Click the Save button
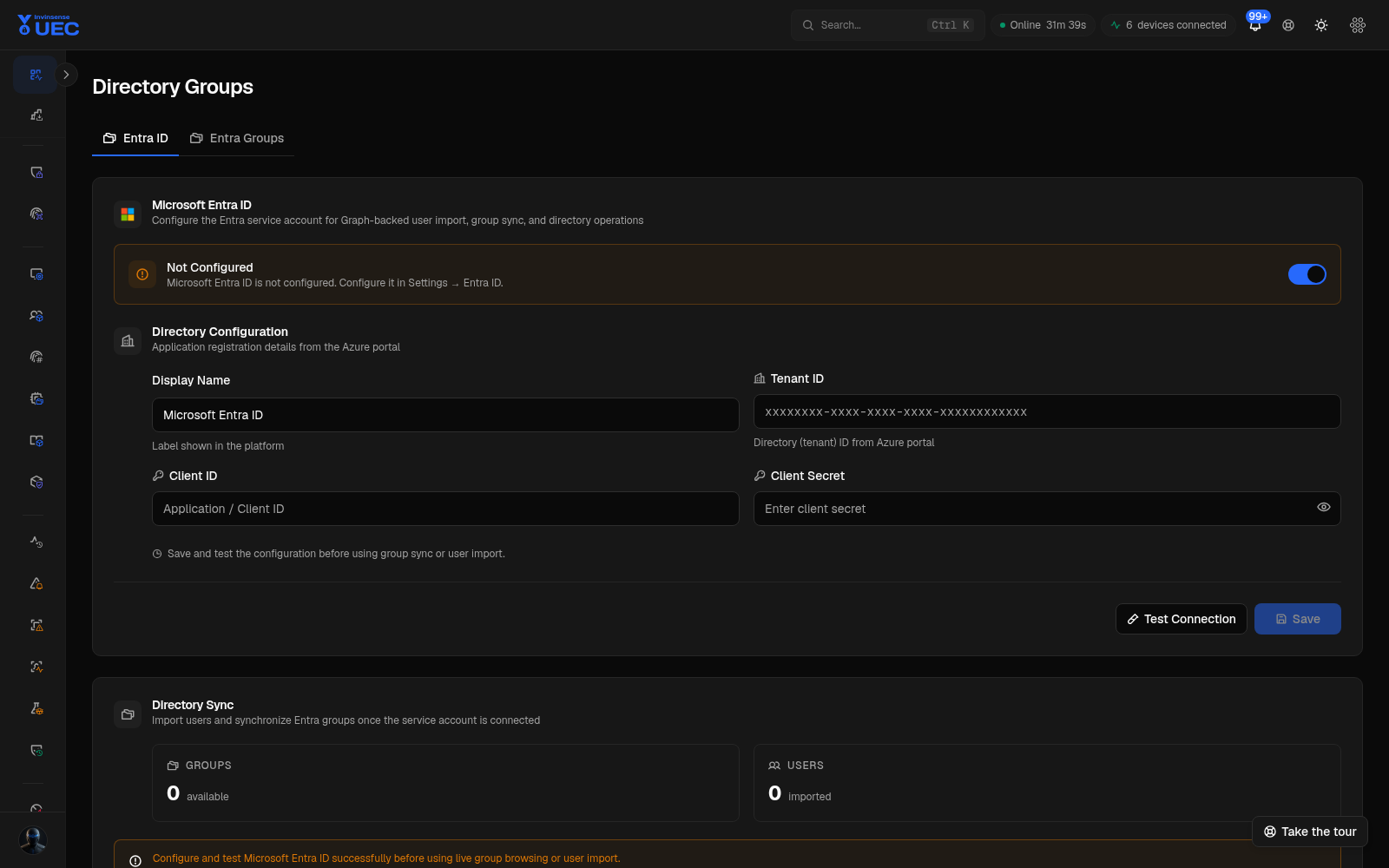The width and height of the screenshot is (1389, 868). (x=1297, y=619)
